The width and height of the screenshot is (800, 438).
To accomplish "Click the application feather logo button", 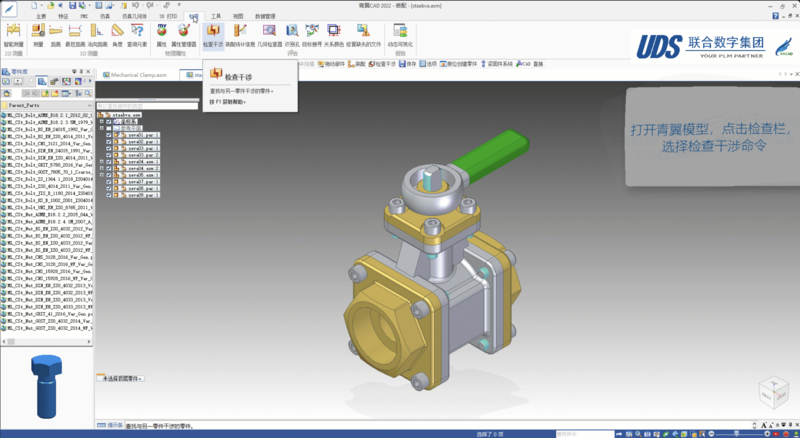I will pyautogui.click(x=9, y=9).
